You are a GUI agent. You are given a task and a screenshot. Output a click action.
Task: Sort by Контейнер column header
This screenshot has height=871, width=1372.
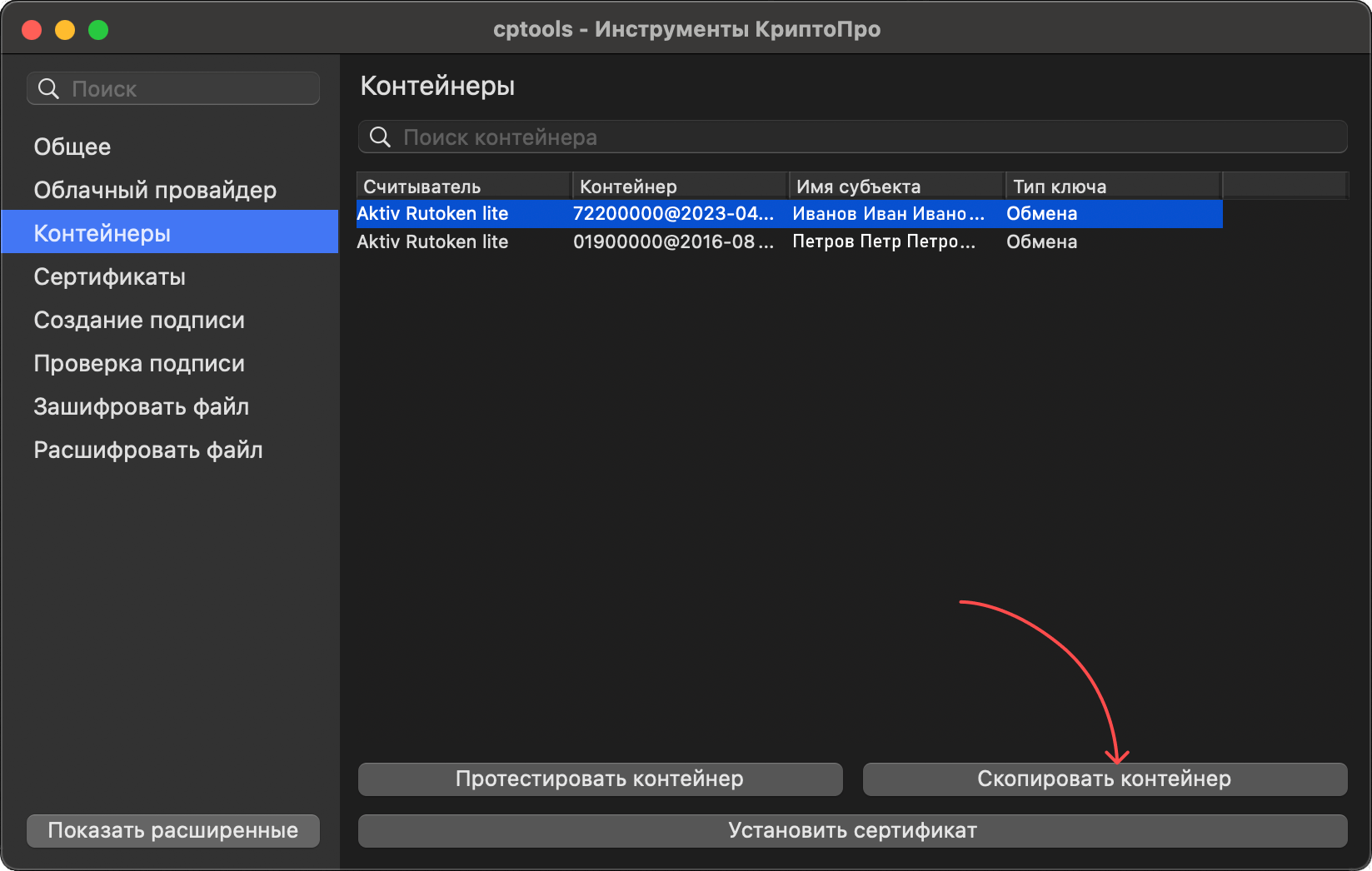click(681, 187)
